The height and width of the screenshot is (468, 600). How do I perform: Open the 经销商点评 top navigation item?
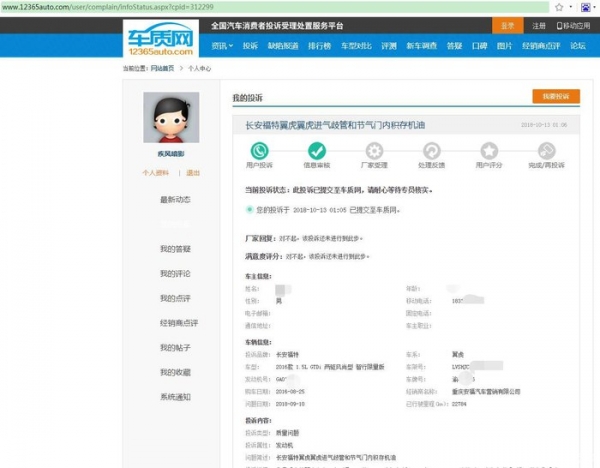pyautogui.click(x=541, y=46)
